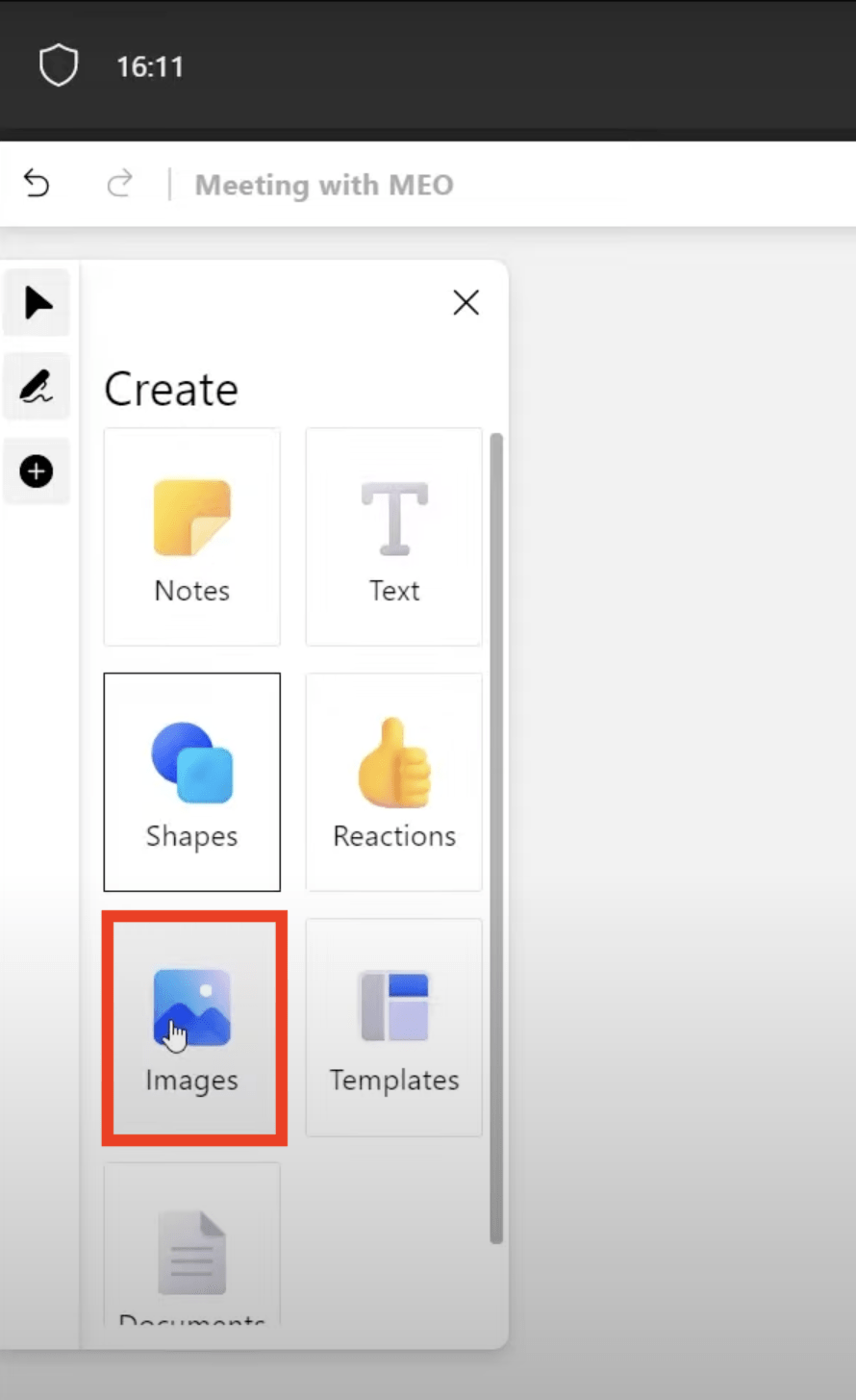Click the plus Create button in sidebar
This screenshot has height=1400, width=856.
(37, 471)
